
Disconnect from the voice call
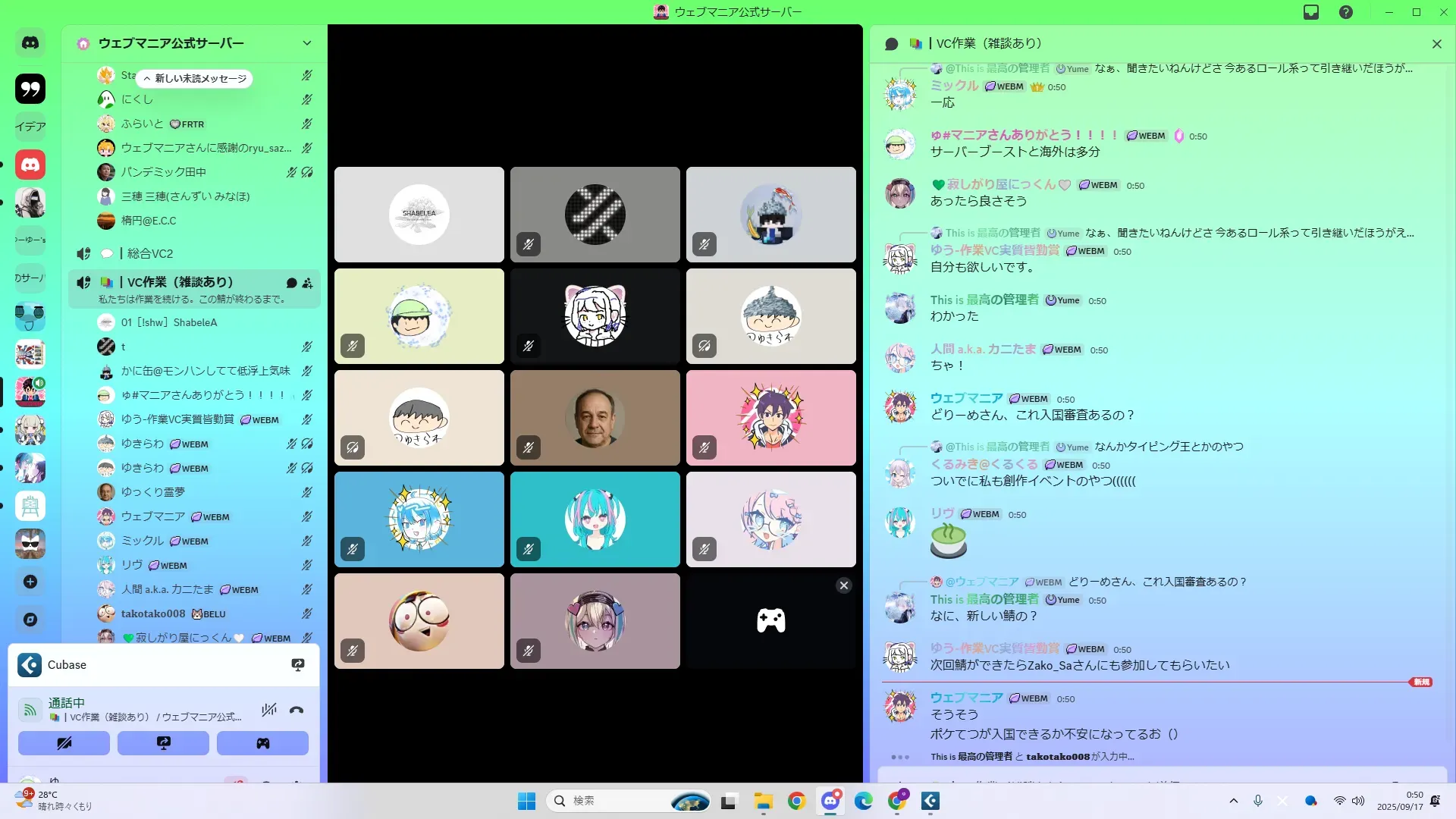coord(297,711)
